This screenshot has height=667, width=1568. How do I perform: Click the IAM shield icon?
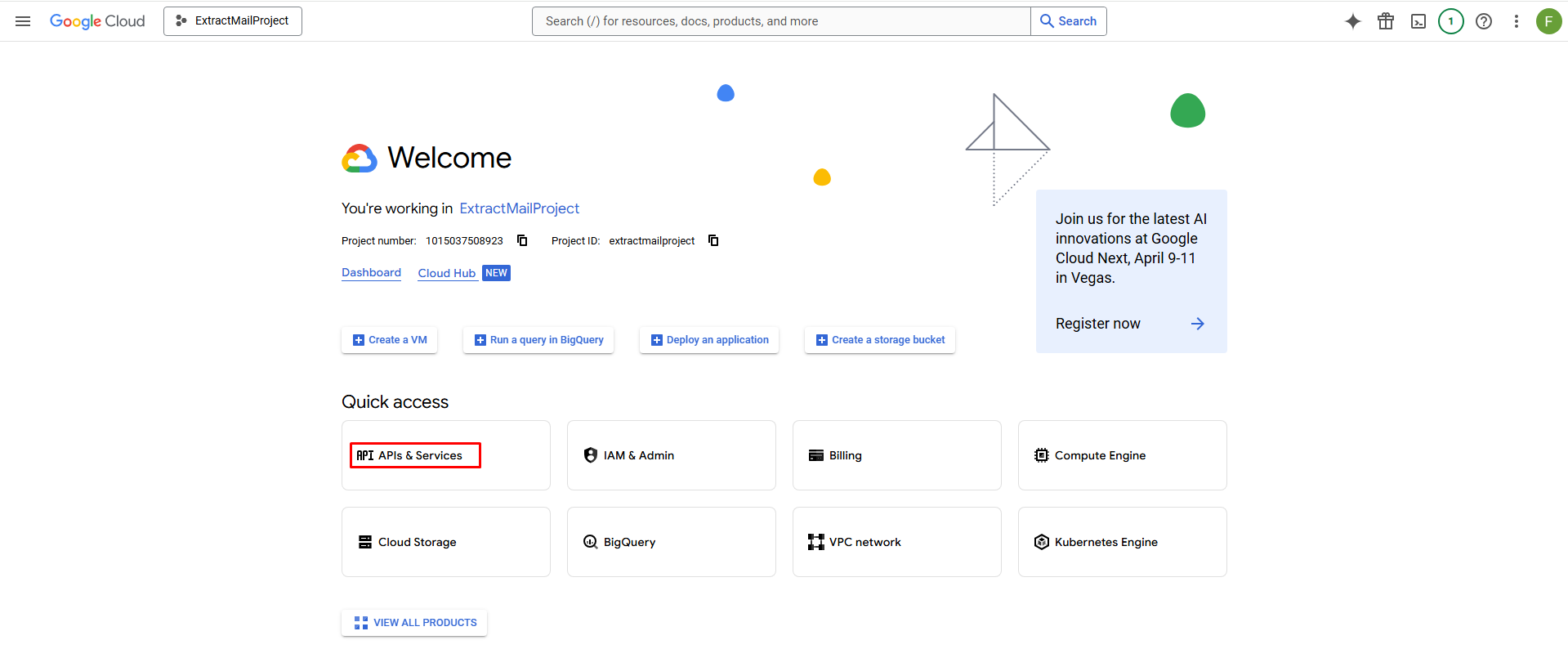click(591, 455)
